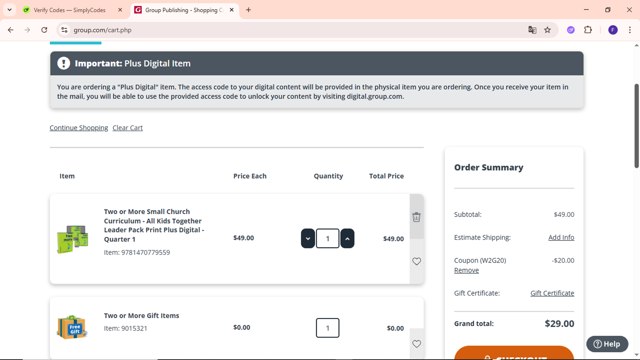Image resolution: width=640 pixels, height=360 pixels.
Task: Open the Help chat button
Action: [x=607, y=344]
